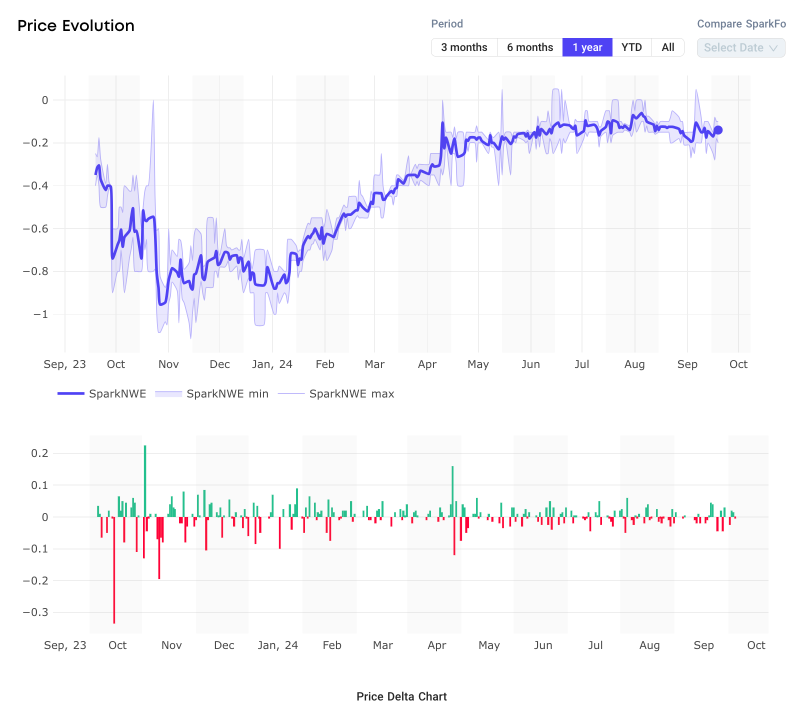Toggle SparkNWE line in legend
The height and width of the screenshot is (717, 805).
tap(102, 394)
